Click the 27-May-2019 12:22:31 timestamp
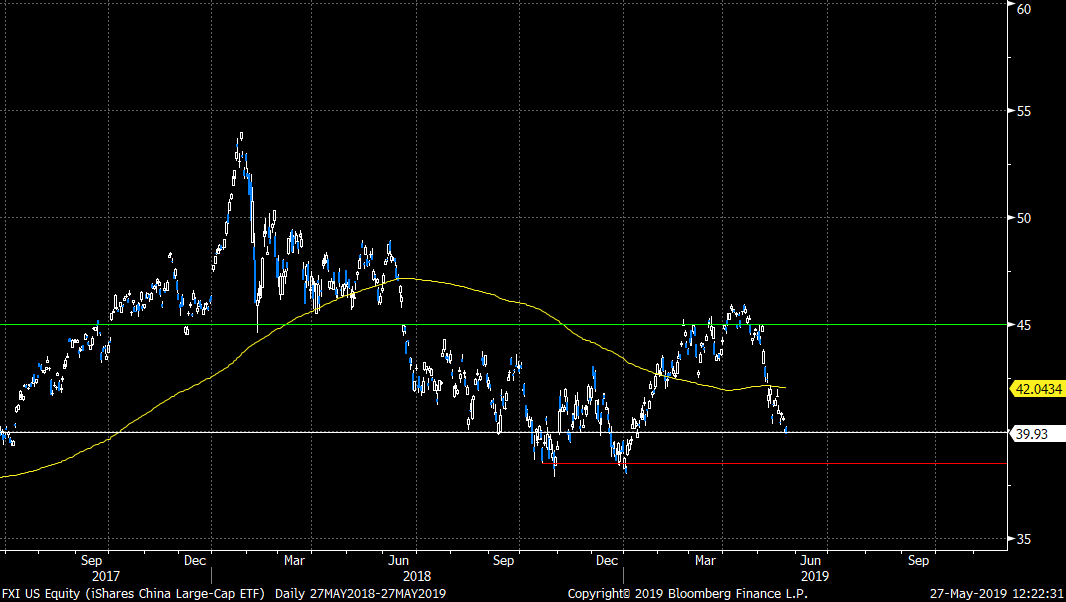The height and width of the screenshot is (602, 1066). click(x=997, y=594)
